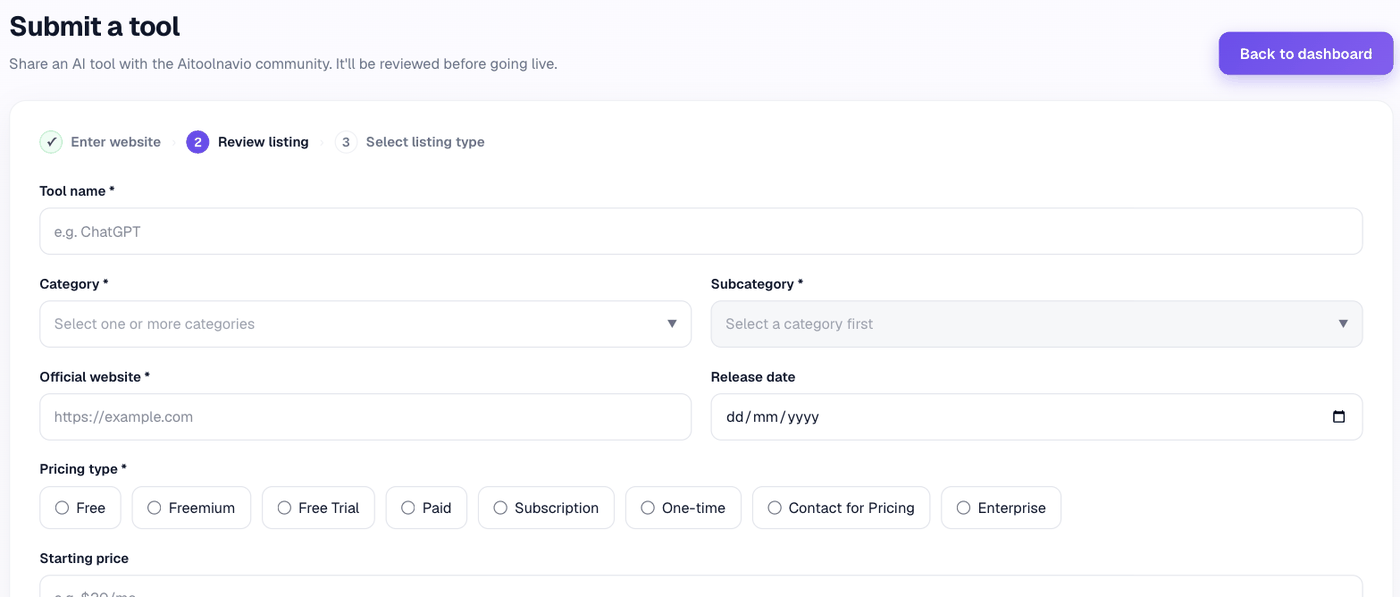
Task: Click the Starting price label
Action: (84, 558)
